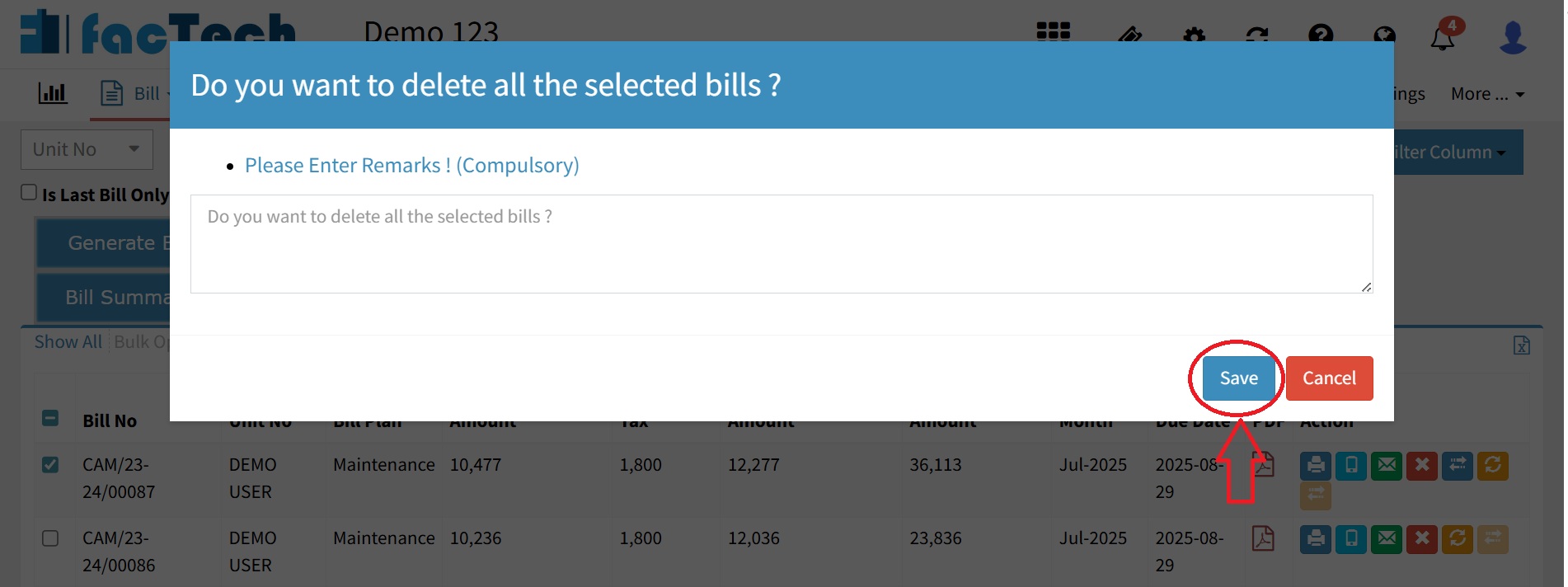Click inside the remarks text area
The width and height of the screenshot is (1568, 587).
pos(781,244)
